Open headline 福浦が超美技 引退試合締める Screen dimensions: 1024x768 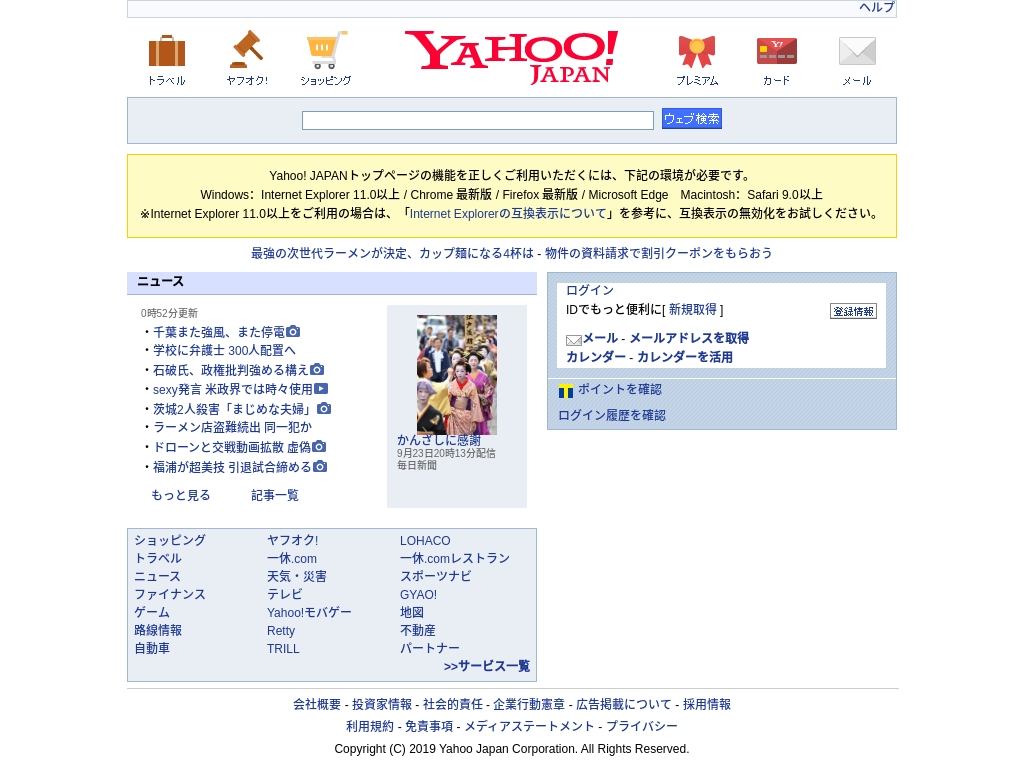click(232, 467)
